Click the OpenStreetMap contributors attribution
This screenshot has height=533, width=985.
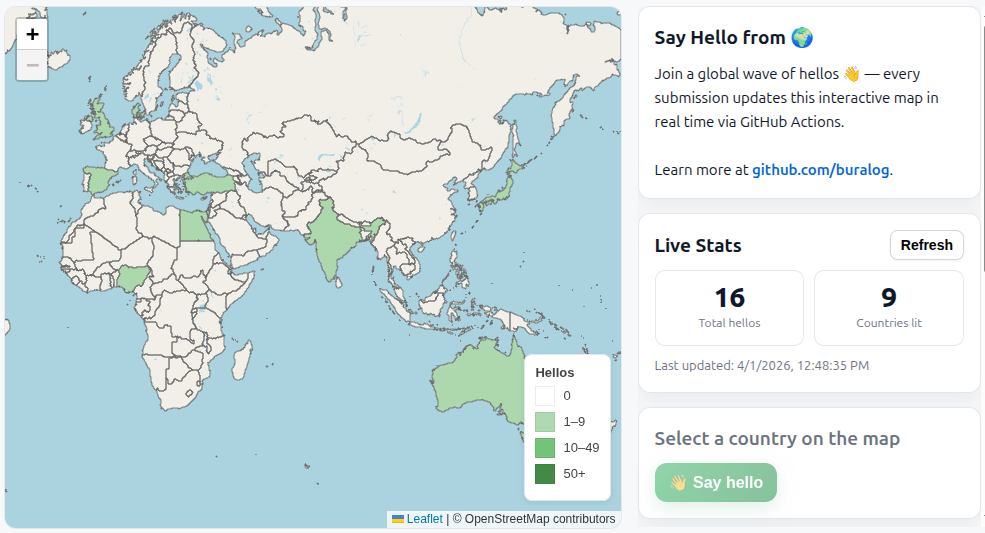(534, 519)
